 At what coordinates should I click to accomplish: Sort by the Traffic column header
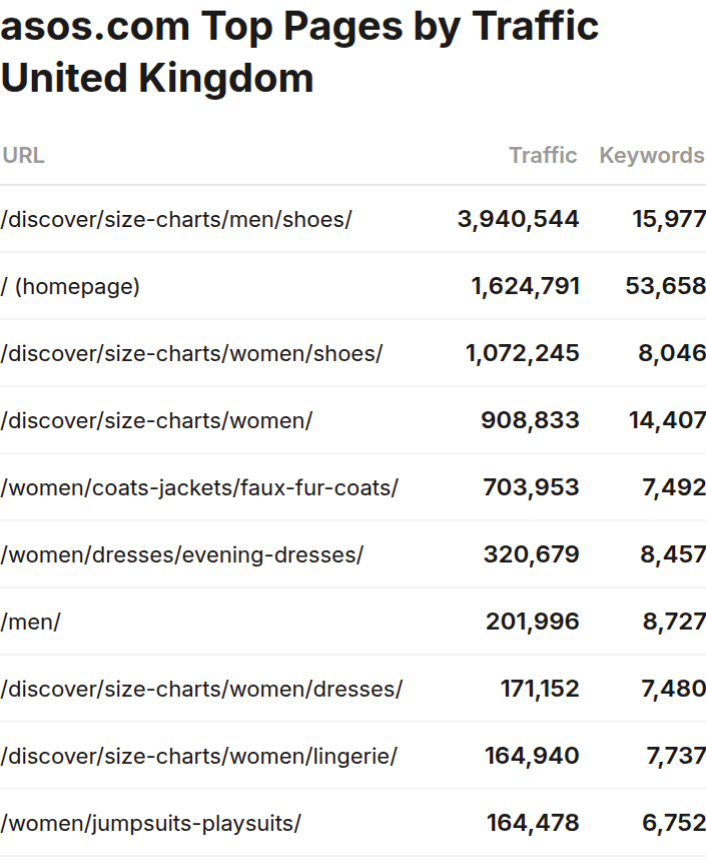[x=542, y=155]
